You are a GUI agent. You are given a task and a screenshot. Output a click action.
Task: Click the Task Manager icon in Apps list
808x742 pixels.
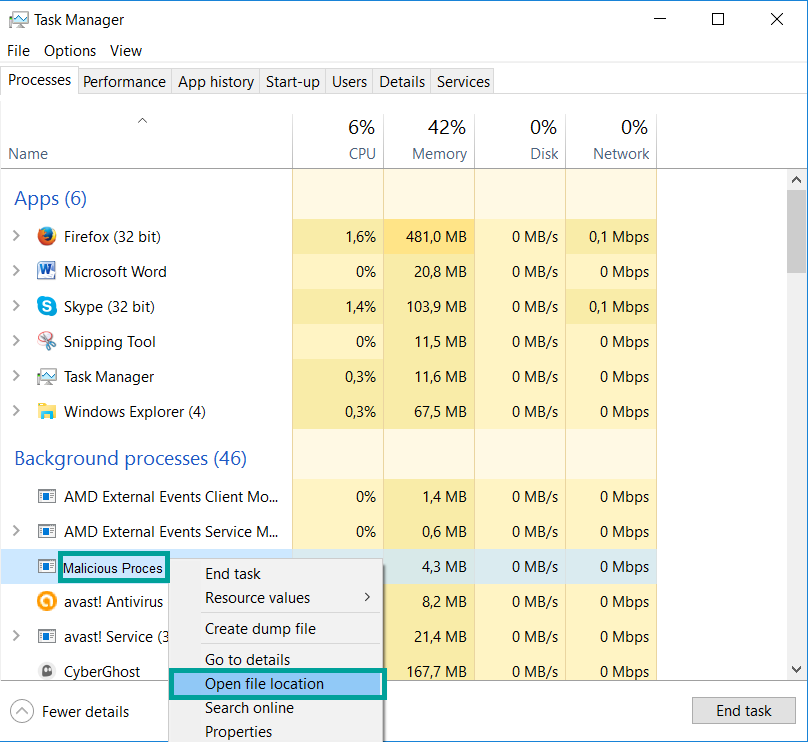pos(46,377)
